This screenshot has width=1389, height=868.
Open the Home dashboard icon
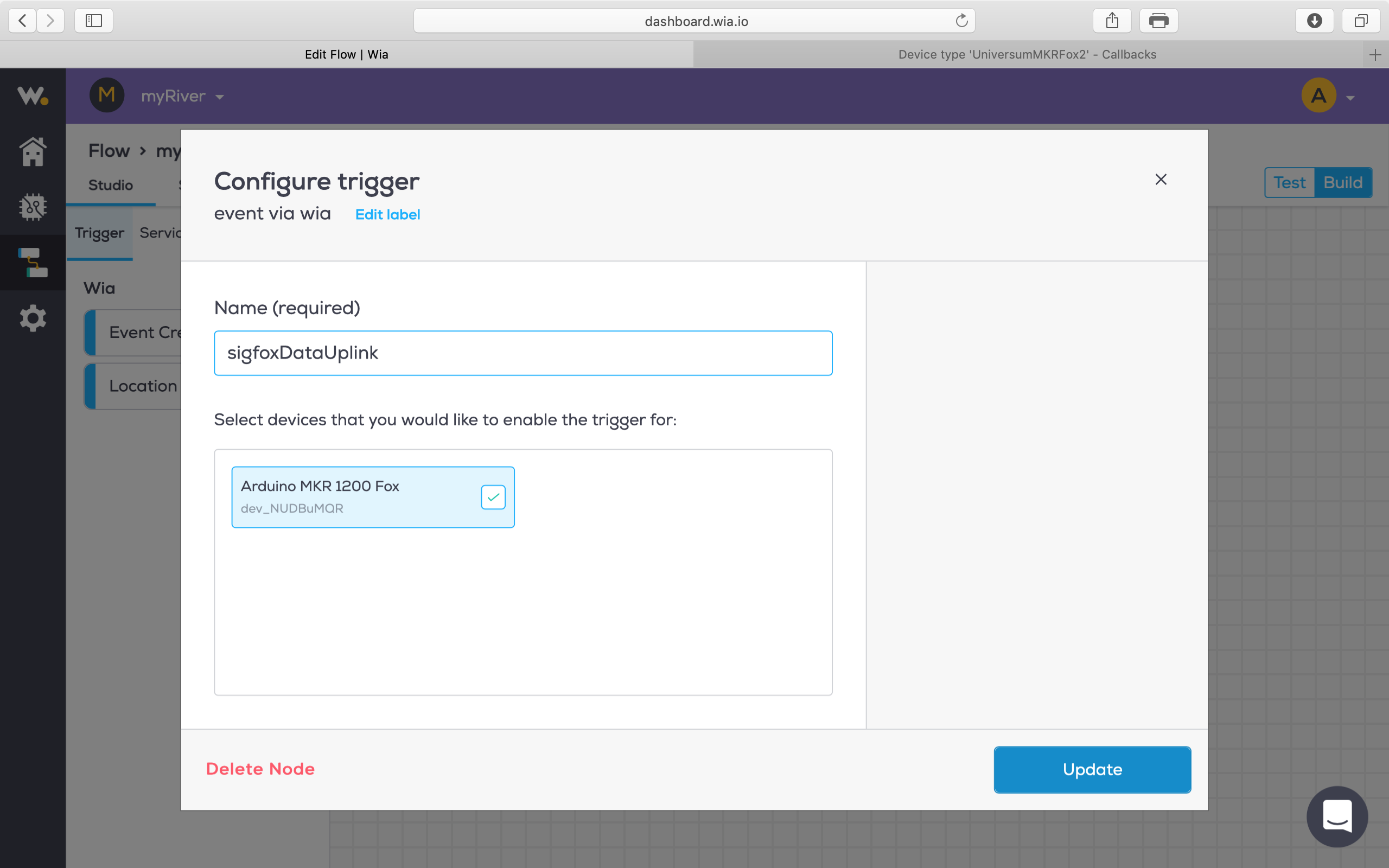(x=33, y=152)
